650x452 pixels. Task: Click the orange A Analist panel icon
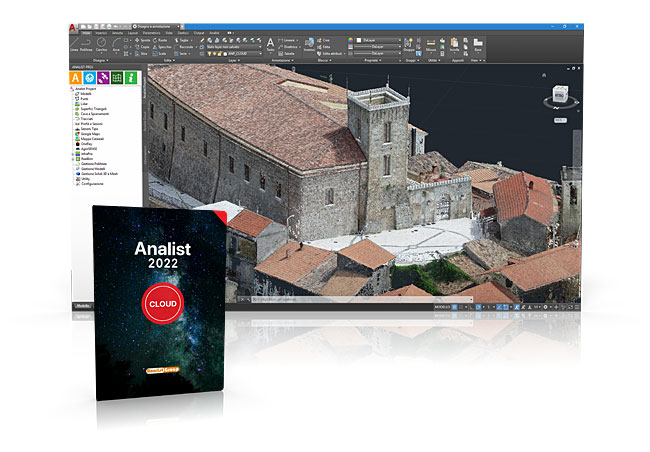point(75,78)
